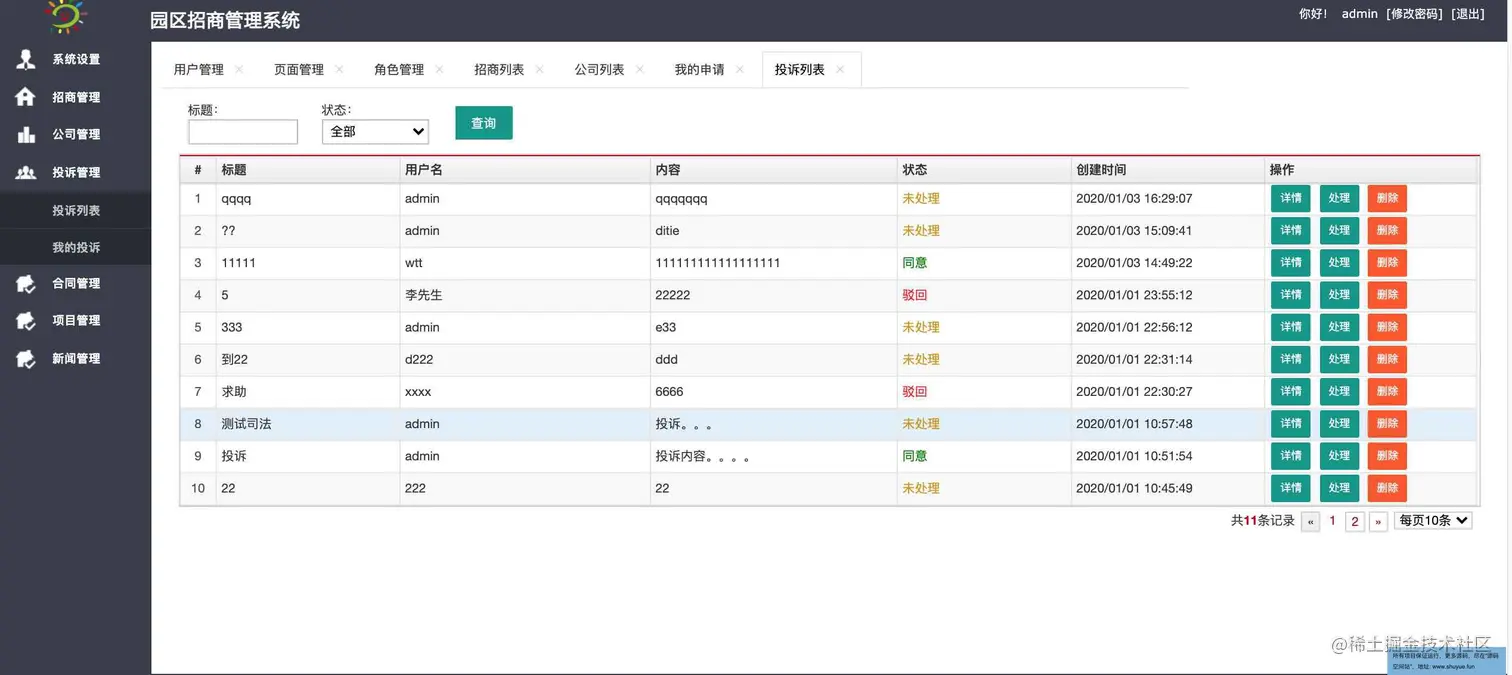Image resolution: width=1512 pixels, height=675 pixels.
Task: Click the next page » button
Action: [x=1378, y=521]
